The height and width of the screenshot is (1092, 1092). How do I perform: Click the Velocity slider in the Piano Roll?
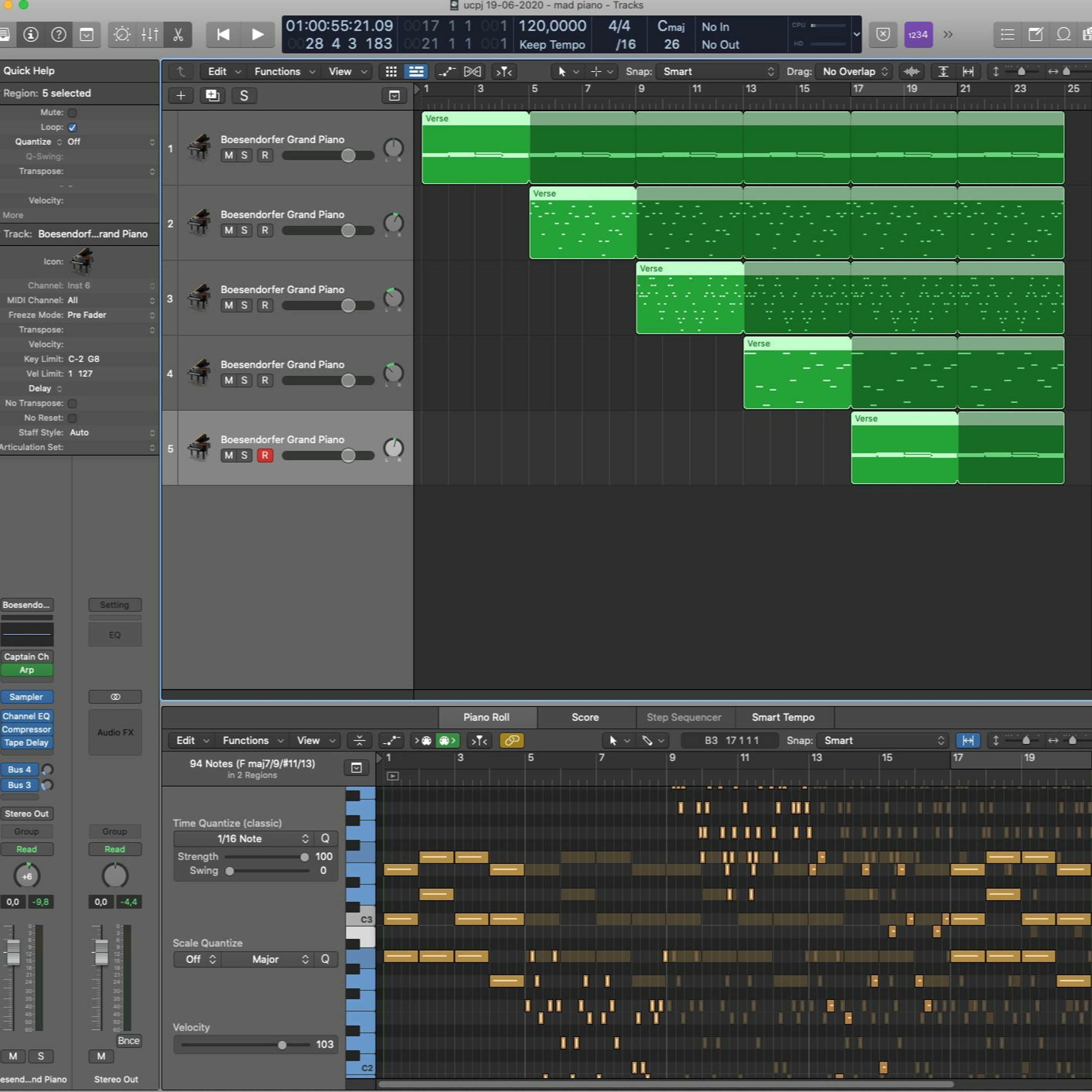[x=281, y=1045]
